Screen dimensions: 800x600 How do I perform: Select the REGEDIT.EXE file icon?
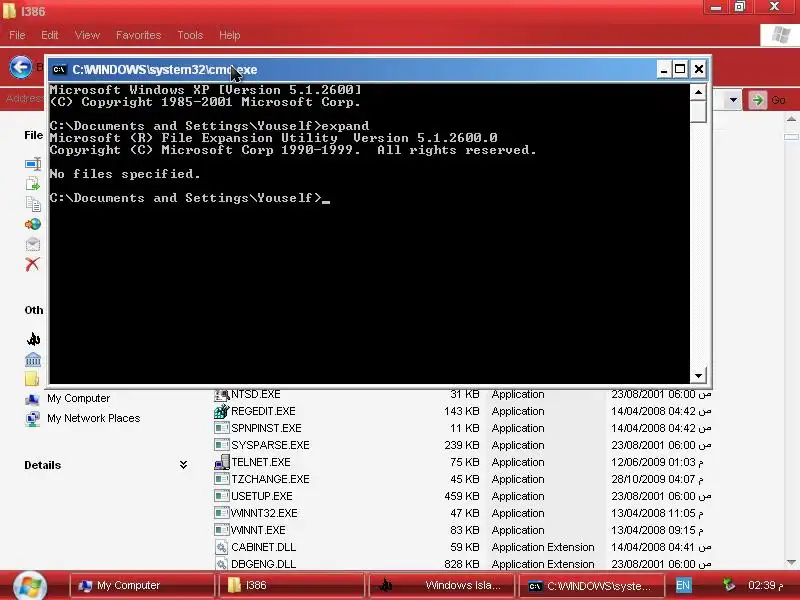(221, 411)
